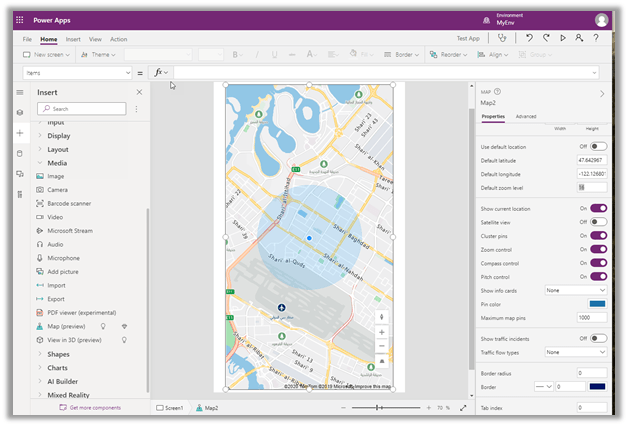This screenshot has width=628, height=426.
Task: Click the Undo icon in the toolbar
Action: [x=529, y=38]
